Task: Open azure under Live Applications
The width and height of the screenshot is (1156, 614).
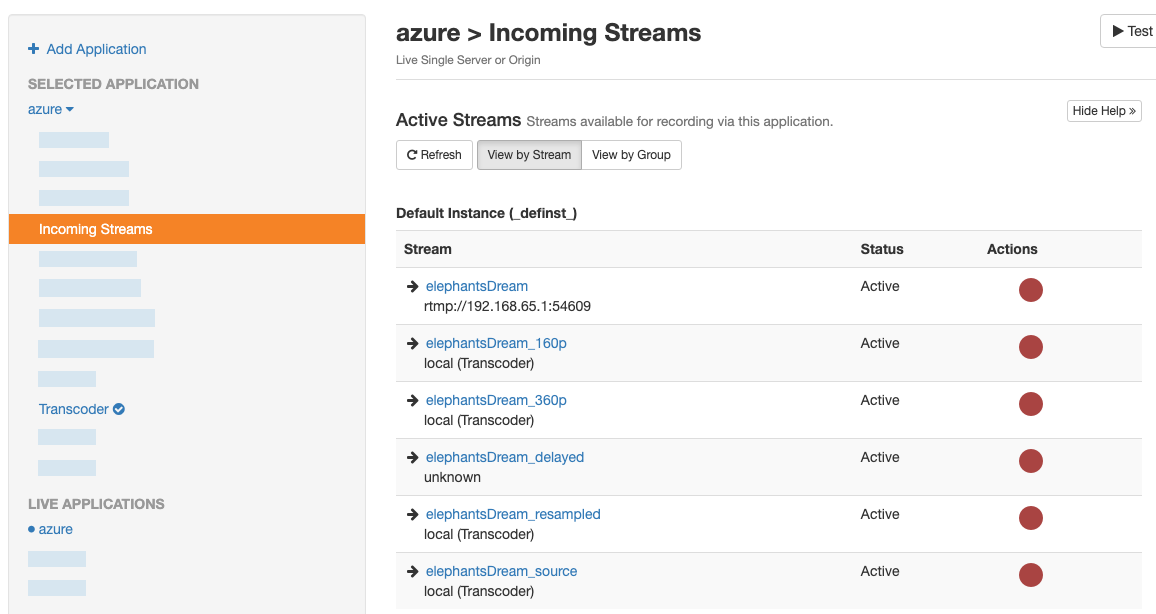Action: click(x=56, y=529)
